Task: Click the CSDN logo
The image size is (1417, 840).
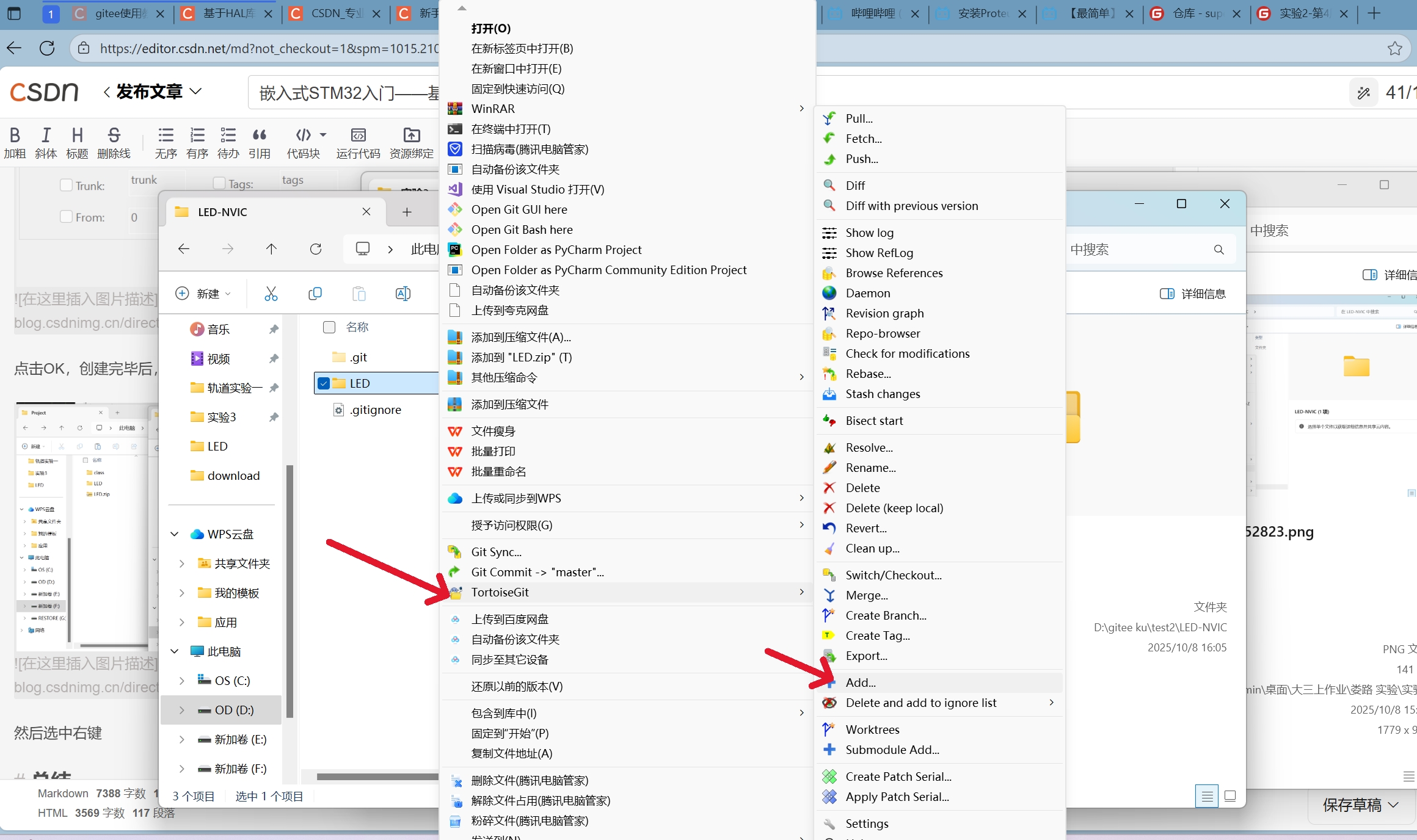Action: pyautogui.click(x=44, y=92)
